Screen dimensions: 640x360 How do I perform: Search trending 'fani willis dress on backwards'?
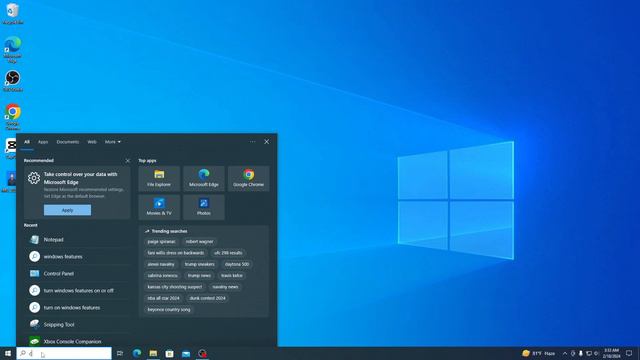[x=176, y=253]
